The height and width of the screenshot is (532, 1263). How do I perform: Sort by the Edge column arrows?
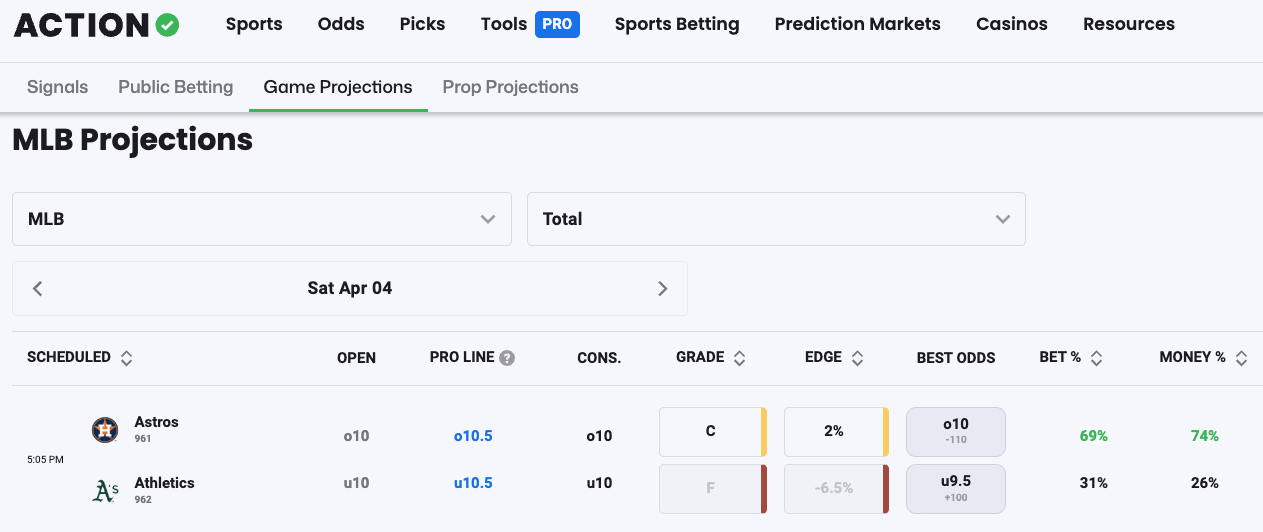tap(857, 358)
